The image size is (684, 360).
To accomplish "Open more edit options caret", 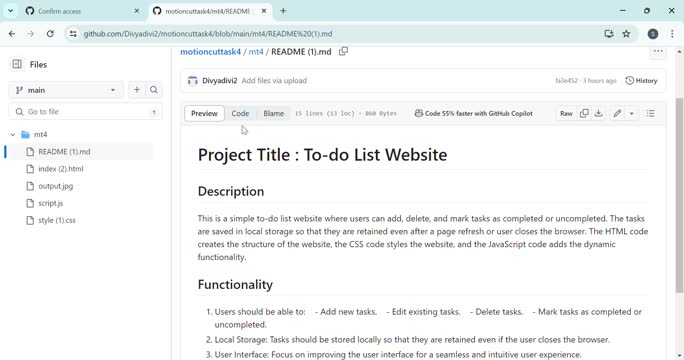I will click(x=631, y=113).
